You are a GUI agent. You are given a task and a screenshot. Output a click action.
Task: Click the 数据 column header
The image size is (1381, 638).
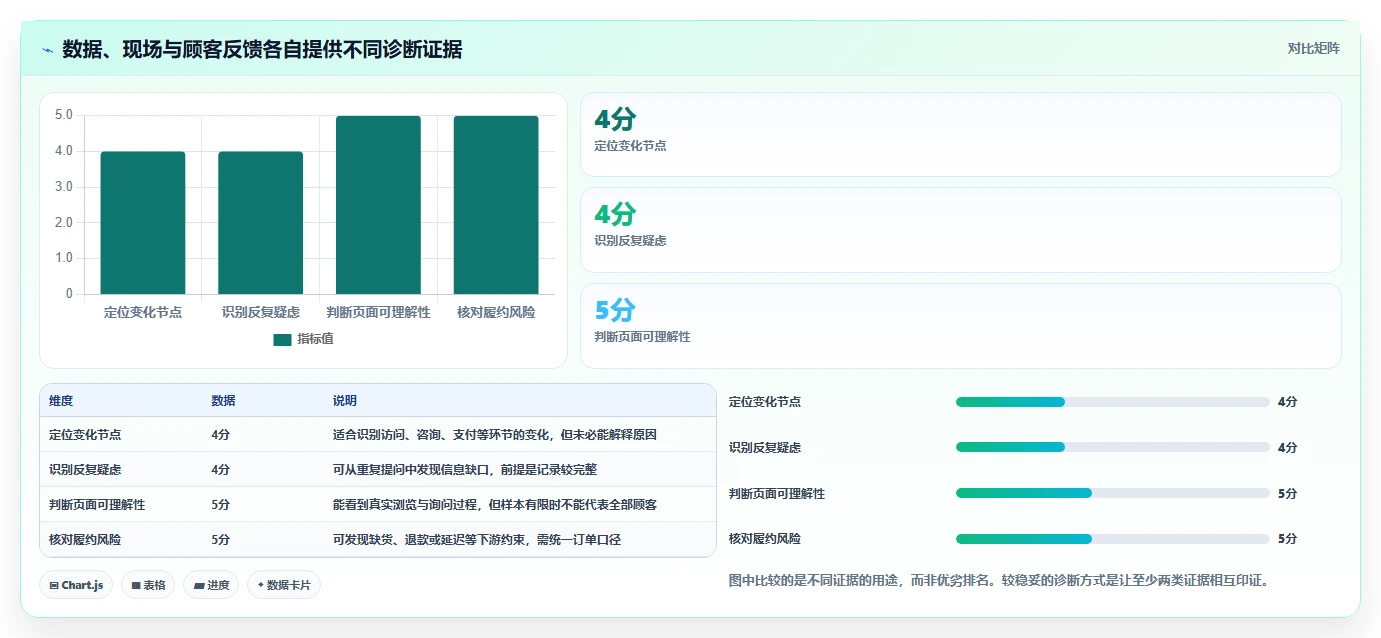223,401
